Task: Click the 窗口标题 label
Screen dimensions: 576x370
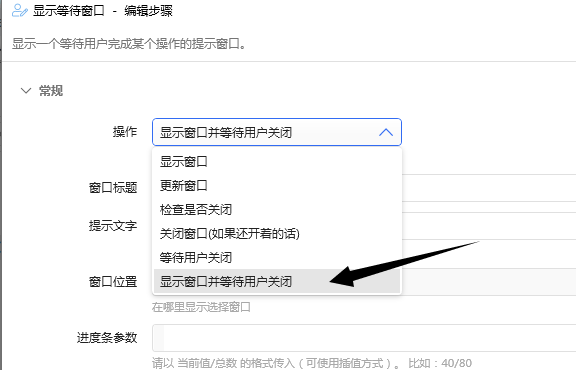Action: (113, 188)
